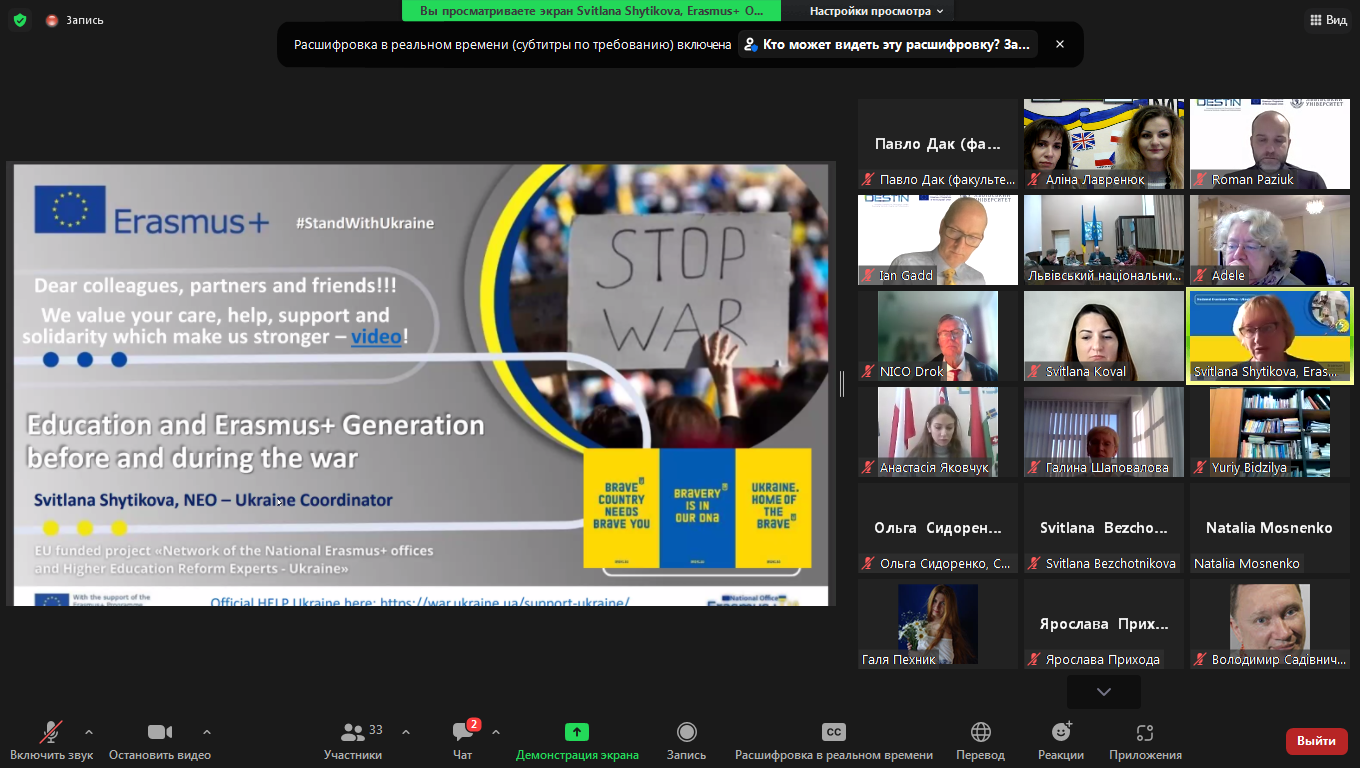Image resolution: width=1360 pixels, height=768 pixels.
Task: Expand the participants options arrow
Action: click(406, 732)
